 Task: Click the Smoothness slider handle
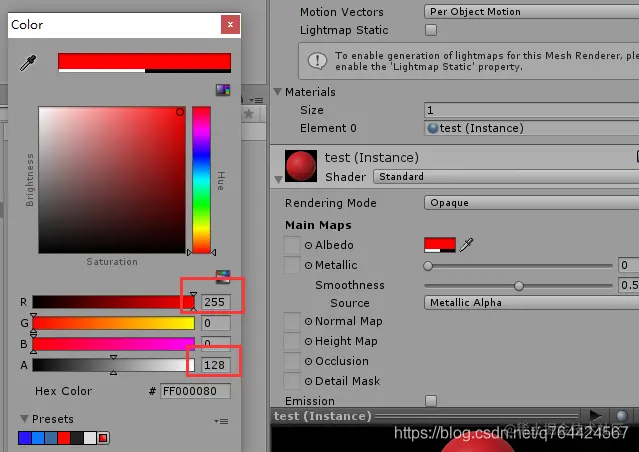(519, 286)
